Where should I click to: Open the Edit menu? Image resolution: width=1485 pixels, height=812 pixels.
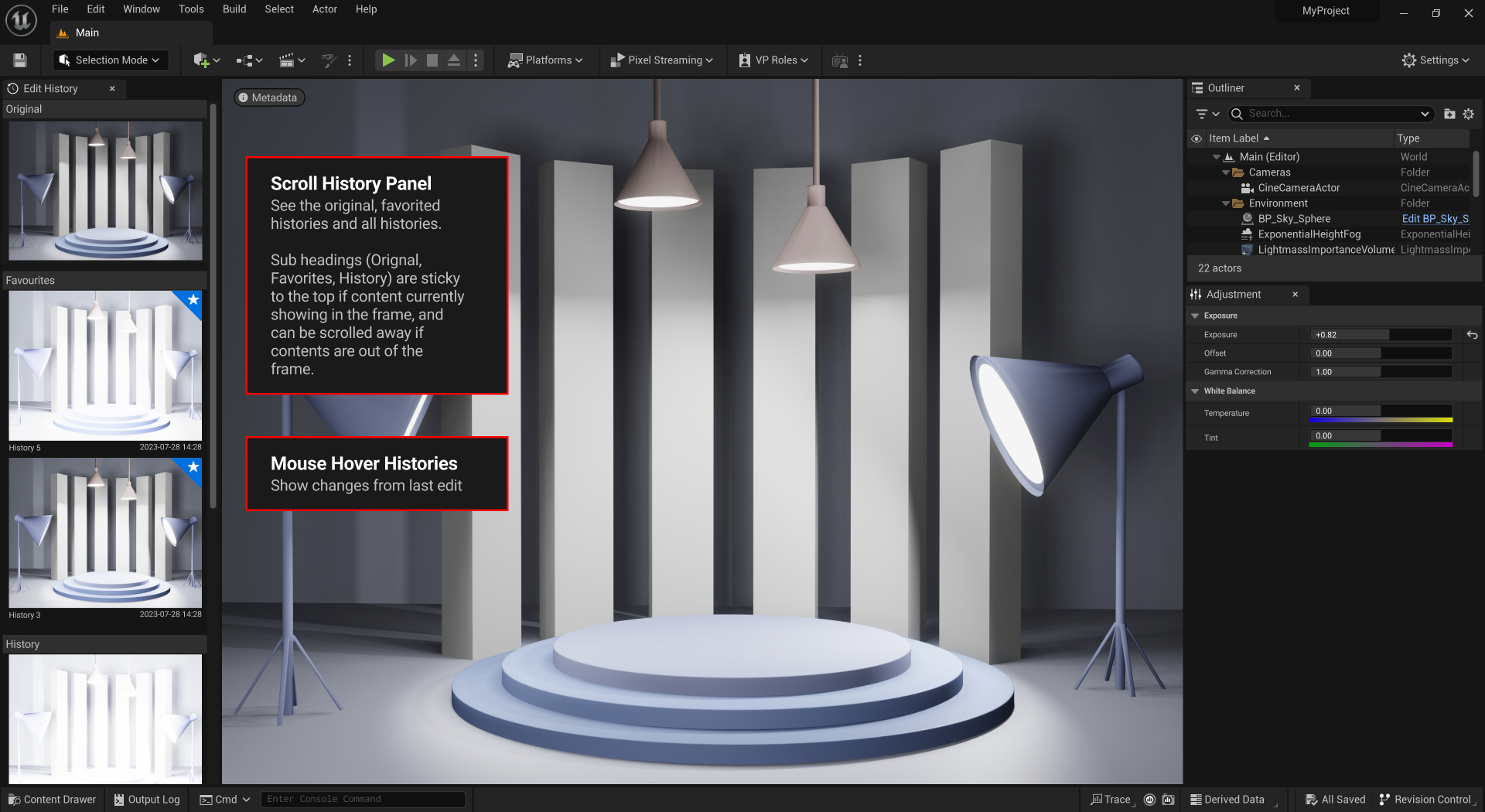95,9
